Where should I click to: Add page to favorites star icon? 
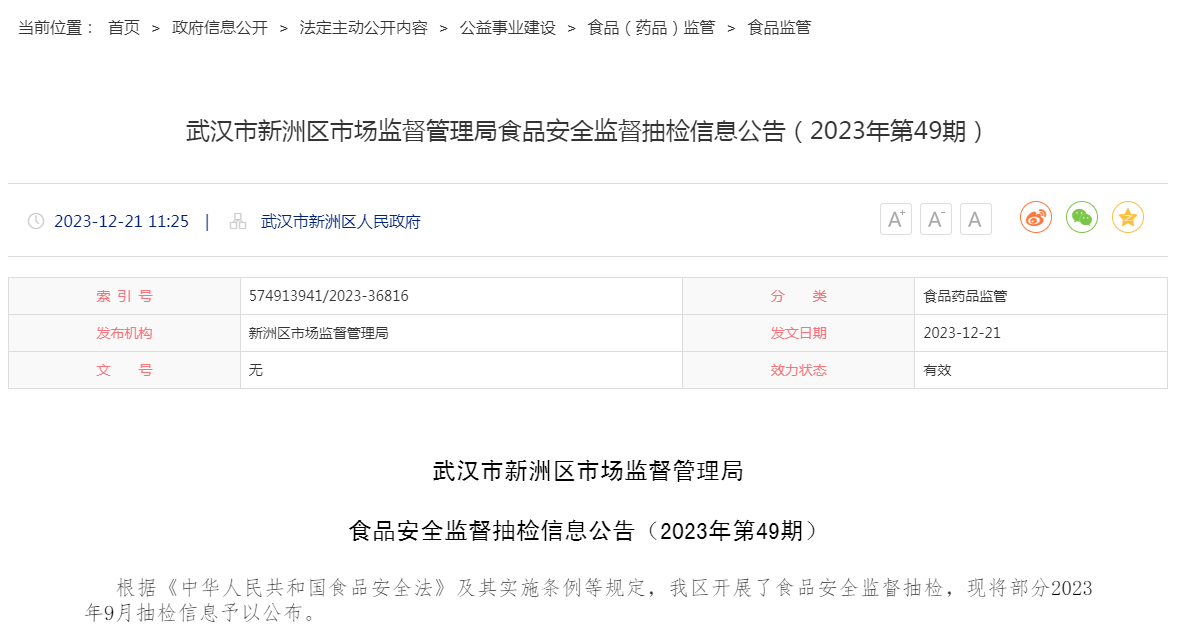1128,217
